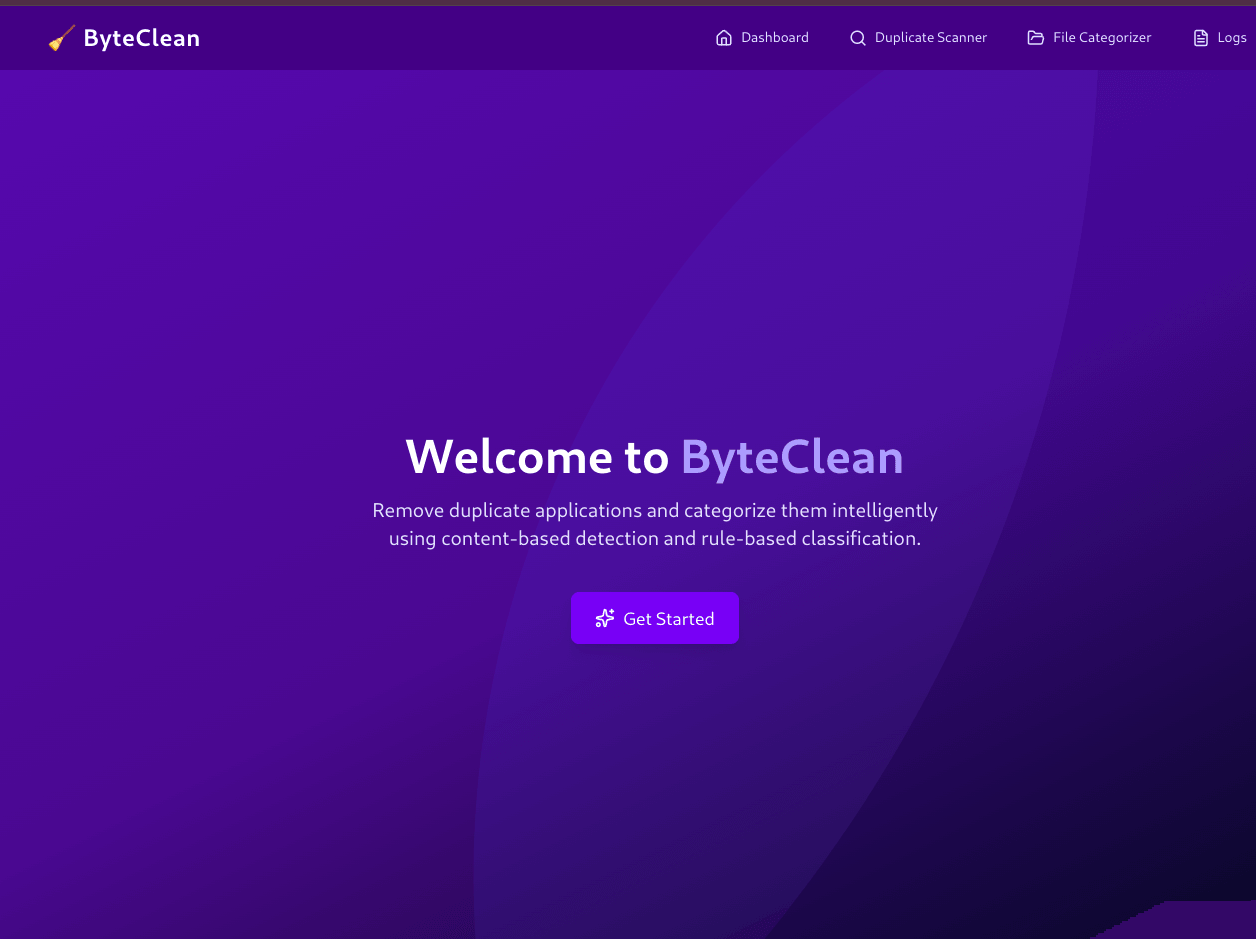Open the Dashboard nav item
The height and width of the screenshot is (939, 1256).
(762, 38)
